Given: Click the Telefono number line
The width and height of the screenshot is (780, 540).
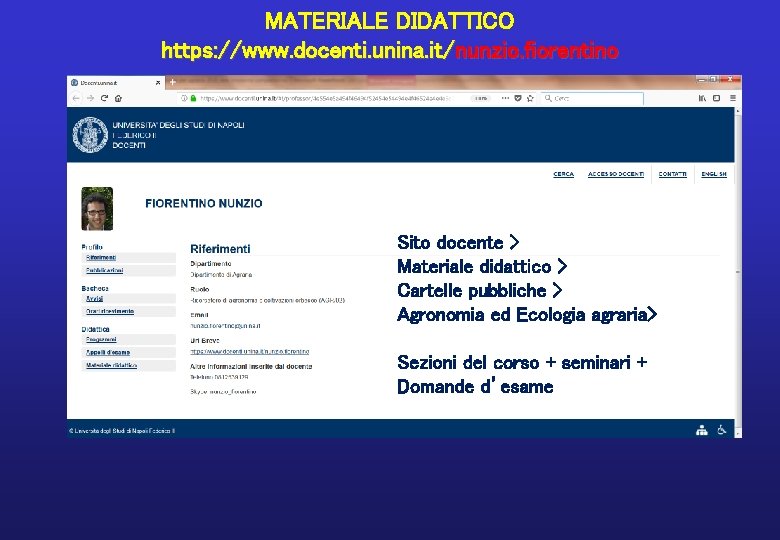Looking at the screenshot, I should tap(219, 377).
